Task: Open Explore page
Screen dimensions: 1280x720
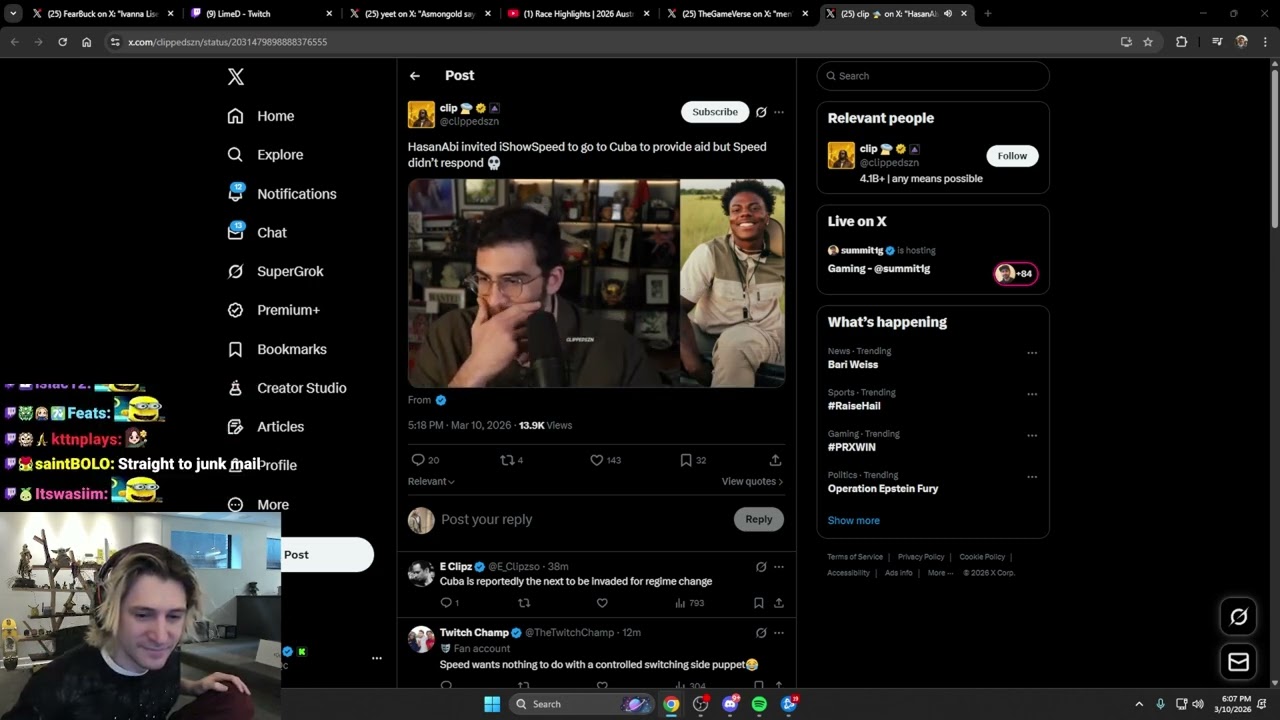Action: pyautogui.click(x=265, y=155)
